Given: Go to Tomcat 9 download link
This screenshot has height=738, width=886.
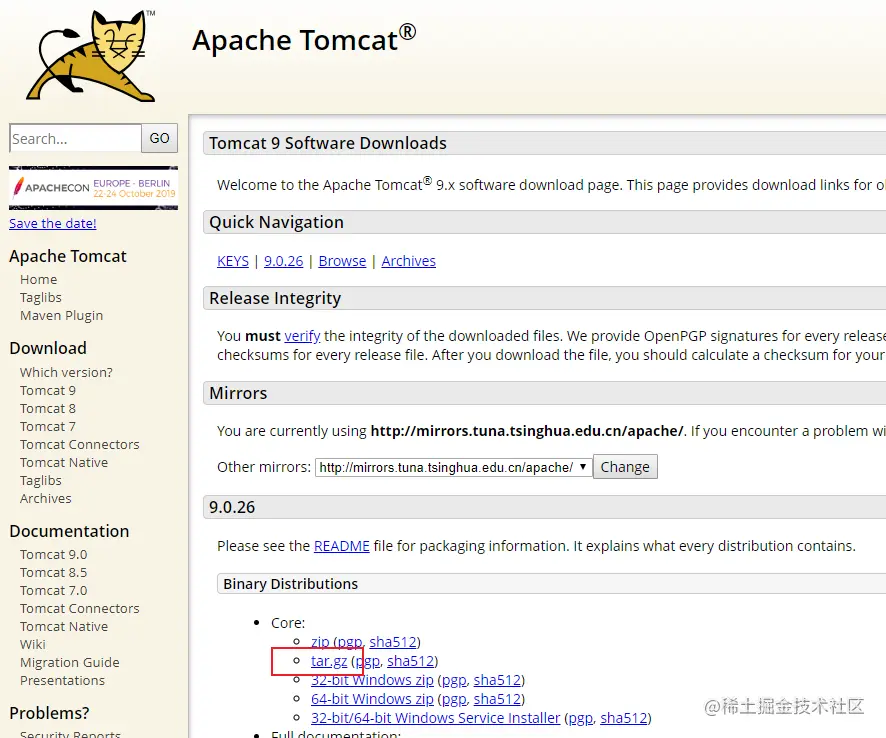Looking at the screenshot, I should [x=47, y=390].
